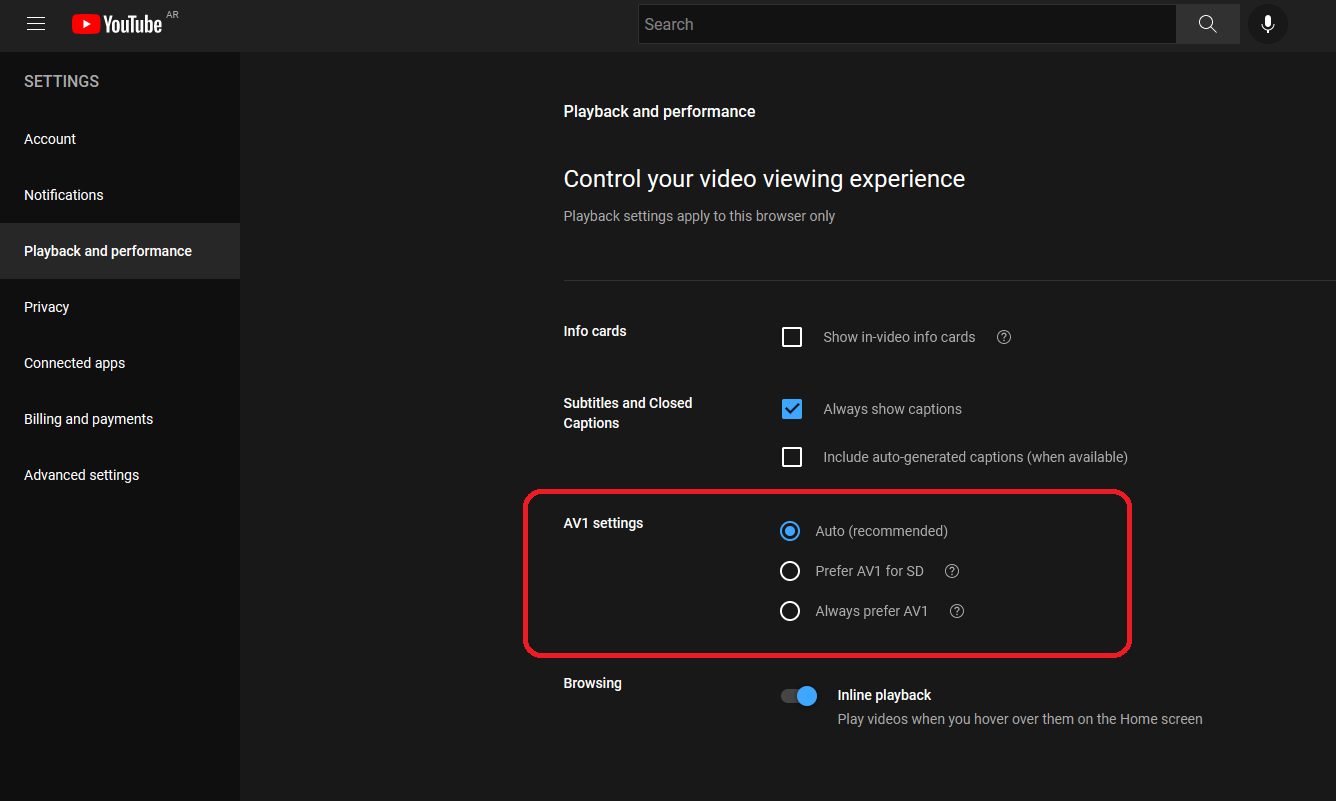Image resolution: width=1336 pixels, height=801 pixels.
Task: Uncheck Always show captions
Action: [x=792, y=409]
